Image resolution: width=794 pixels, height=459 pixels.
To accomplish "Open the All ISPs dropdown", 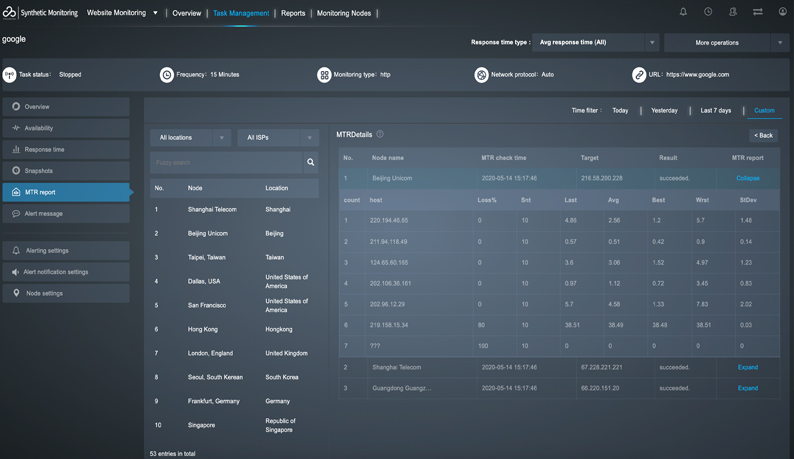I will pyautogui.click(x=277, y=137).
